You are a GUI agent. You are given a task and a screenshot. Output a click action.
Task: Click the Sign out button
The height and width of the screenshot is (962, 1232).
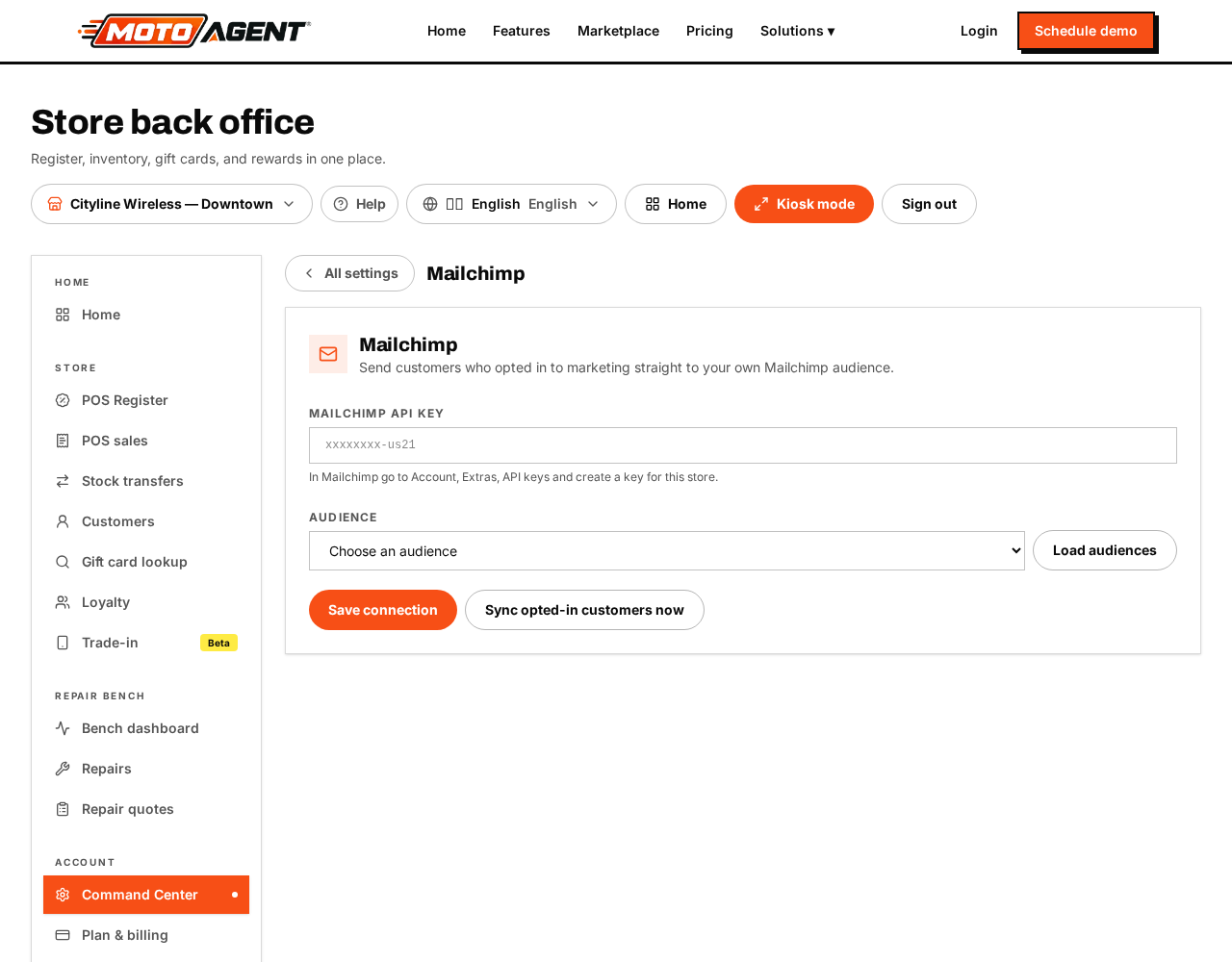929,204
